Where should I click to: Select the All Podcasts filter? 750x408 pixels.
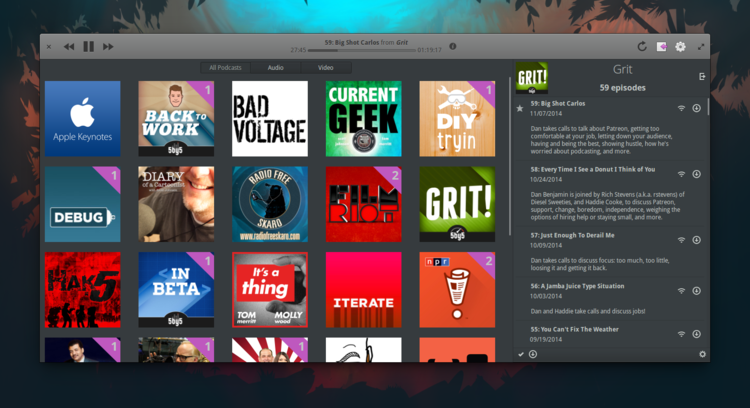[226, 68]
